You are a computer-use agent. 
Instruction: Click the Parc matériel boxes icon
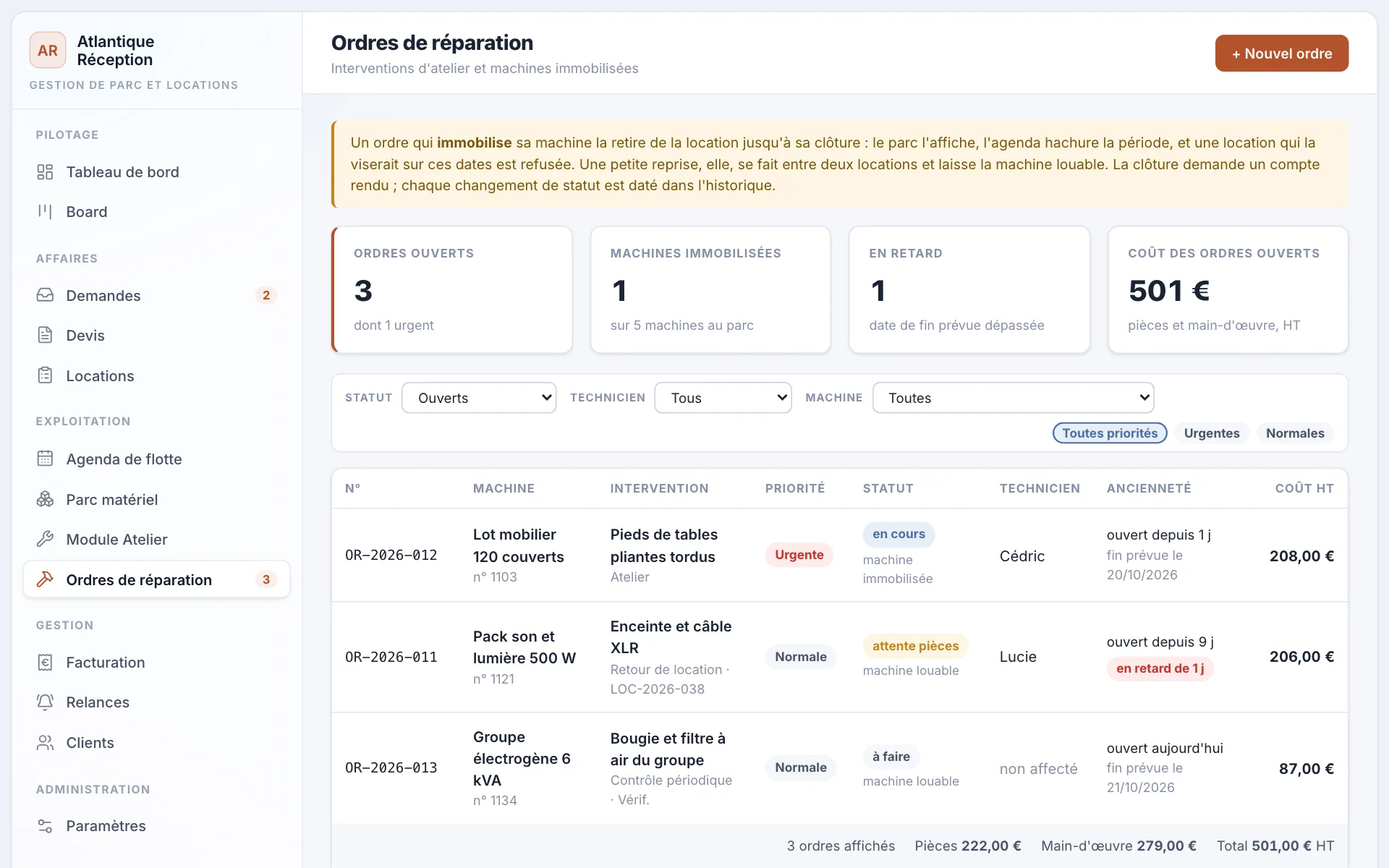[x=45, y=499]
